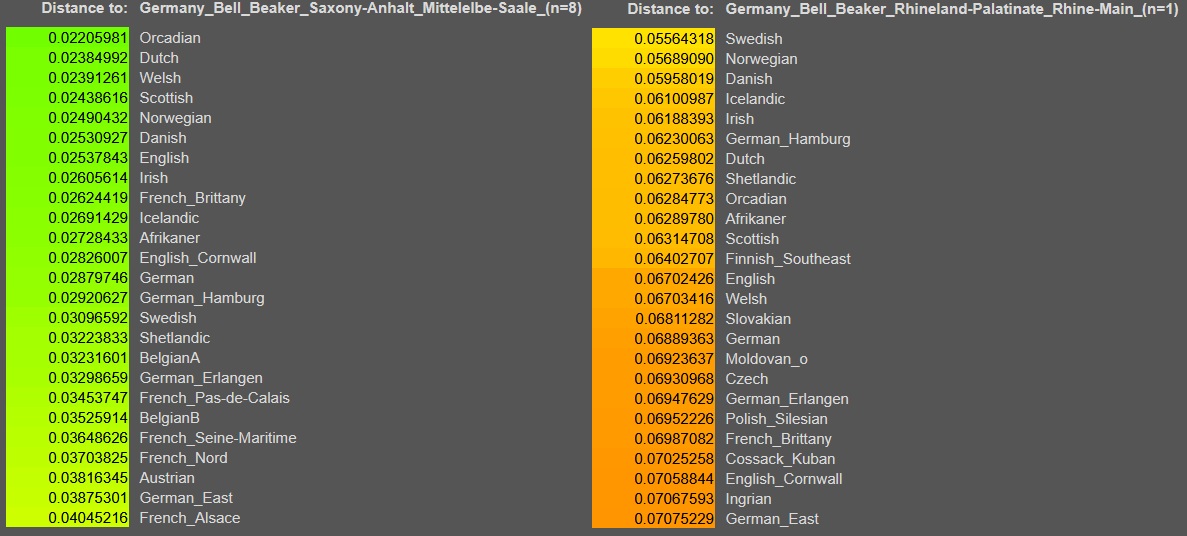Image resolution: width=1187 pixels, height=536 pixels.
Task: Select Icelandic in the Saxony-Anhalt list
Action: (169, 218)
